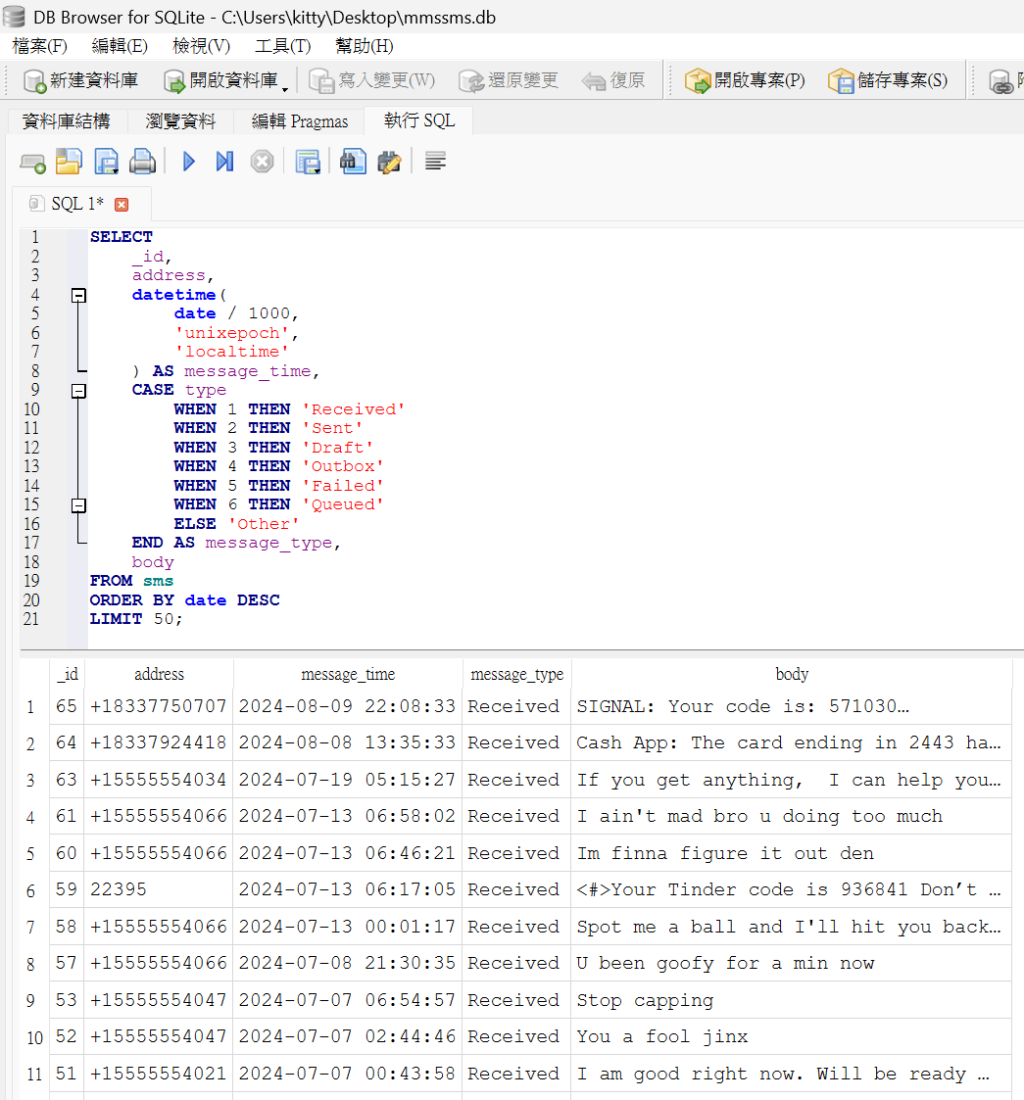1024x1100 pixels.
Task: Click 寫入變更(W) to write changes
Action: [x=372, y=81]
